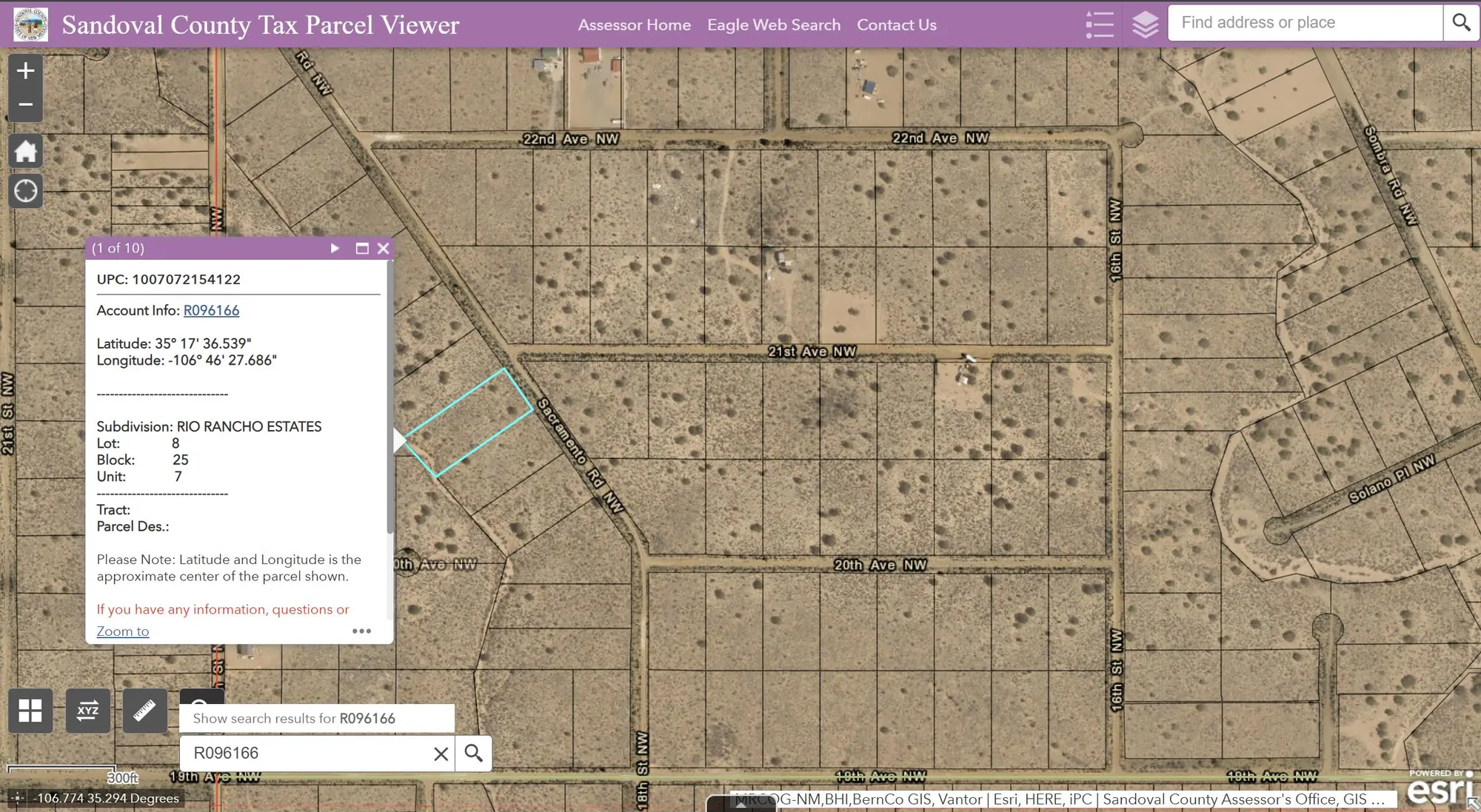Screen dimensions: 1481x812
Task: Open Assessor Home menu item
Action: [x=634, y=24]
